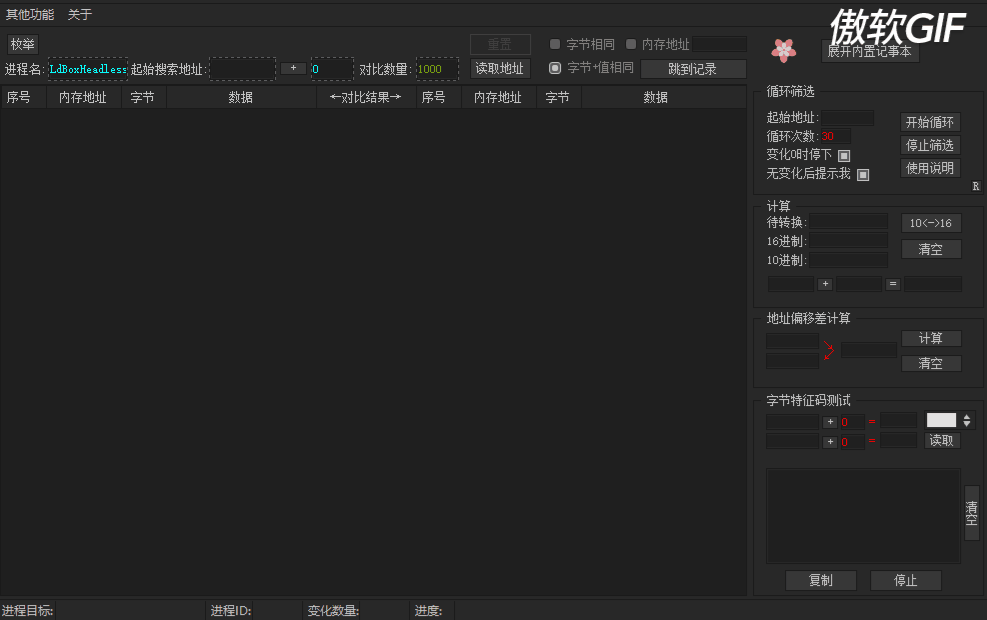Click the 16进制 input field
The width and height of the screenshot is (987, 620).
(x=849, y=240)
